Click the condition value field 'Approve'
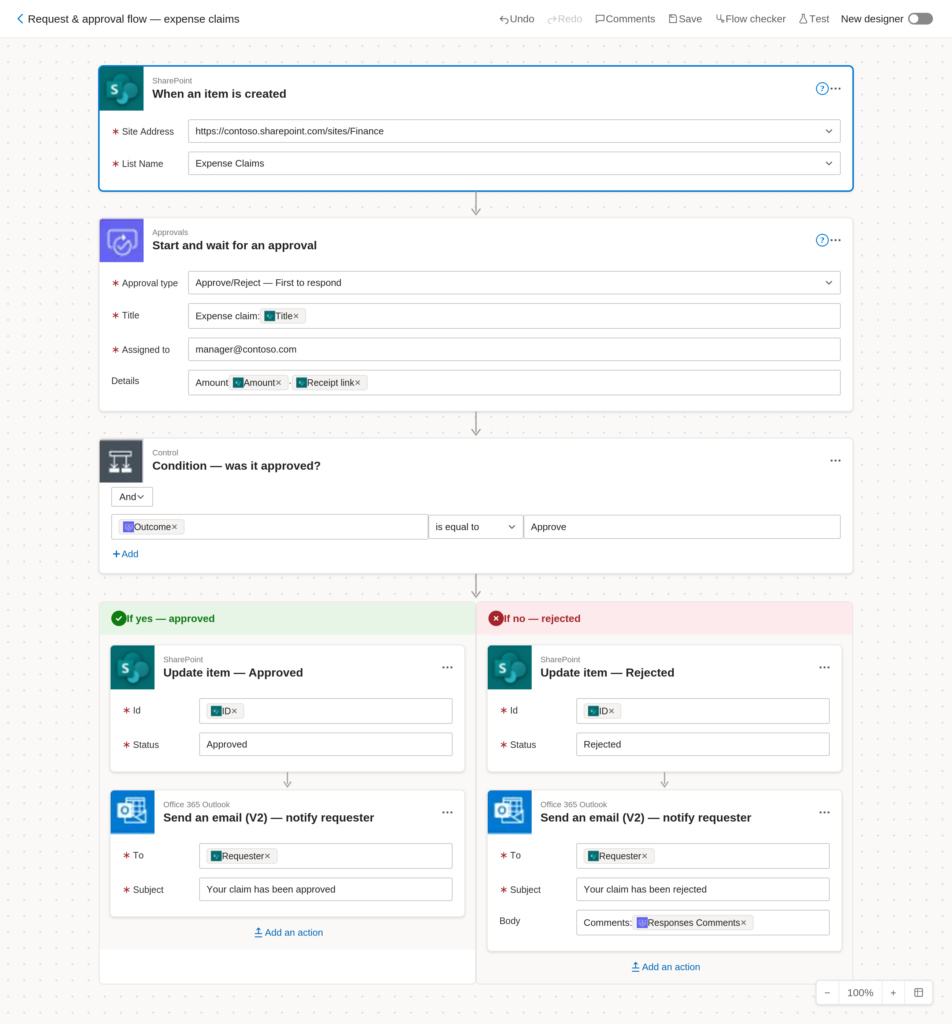Image resolution: width=952 pixels, height=1024 pixels. pyautogui.click(x=682, y=527)
